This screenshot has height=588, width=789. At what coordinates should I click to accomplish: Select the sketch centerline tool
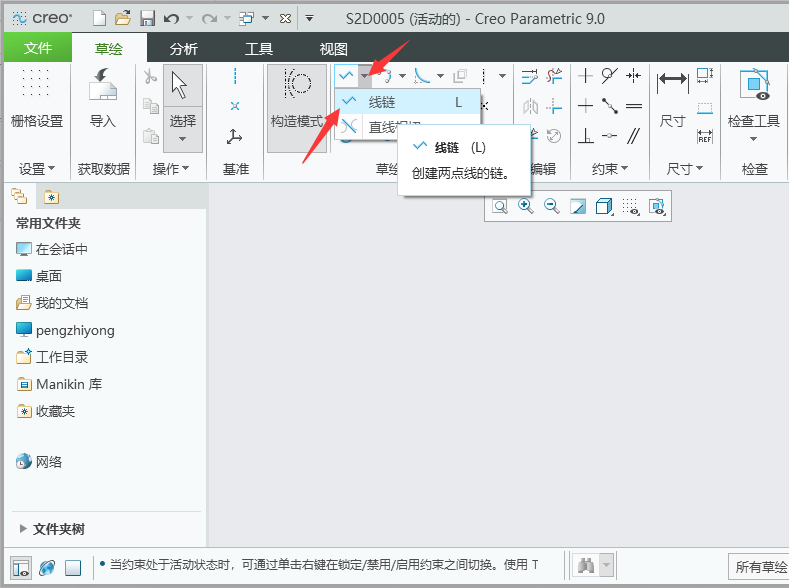[x=484, y=76]
